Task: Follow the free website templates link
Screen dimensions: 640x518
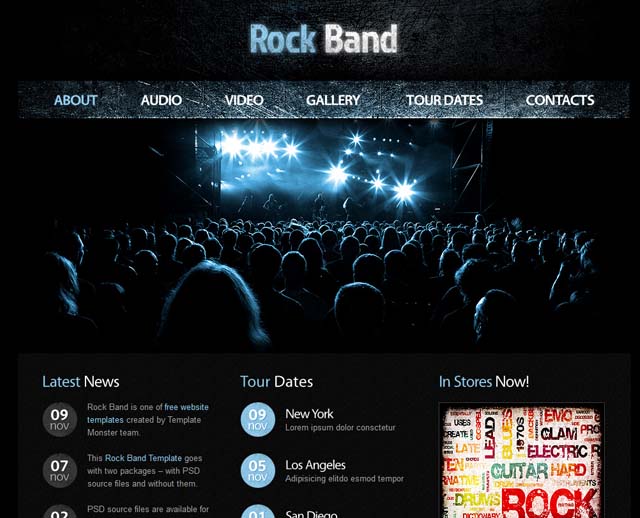Action: (x=148, y=413)
